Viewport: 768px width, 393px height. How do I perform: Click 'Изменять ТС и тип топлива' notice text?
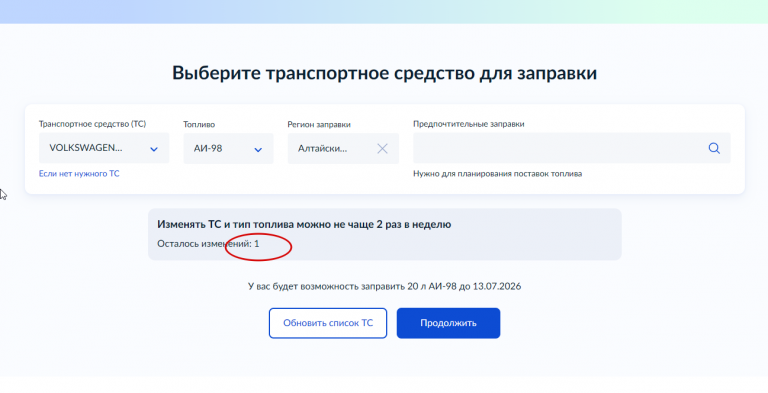click(x=304, y=224)
